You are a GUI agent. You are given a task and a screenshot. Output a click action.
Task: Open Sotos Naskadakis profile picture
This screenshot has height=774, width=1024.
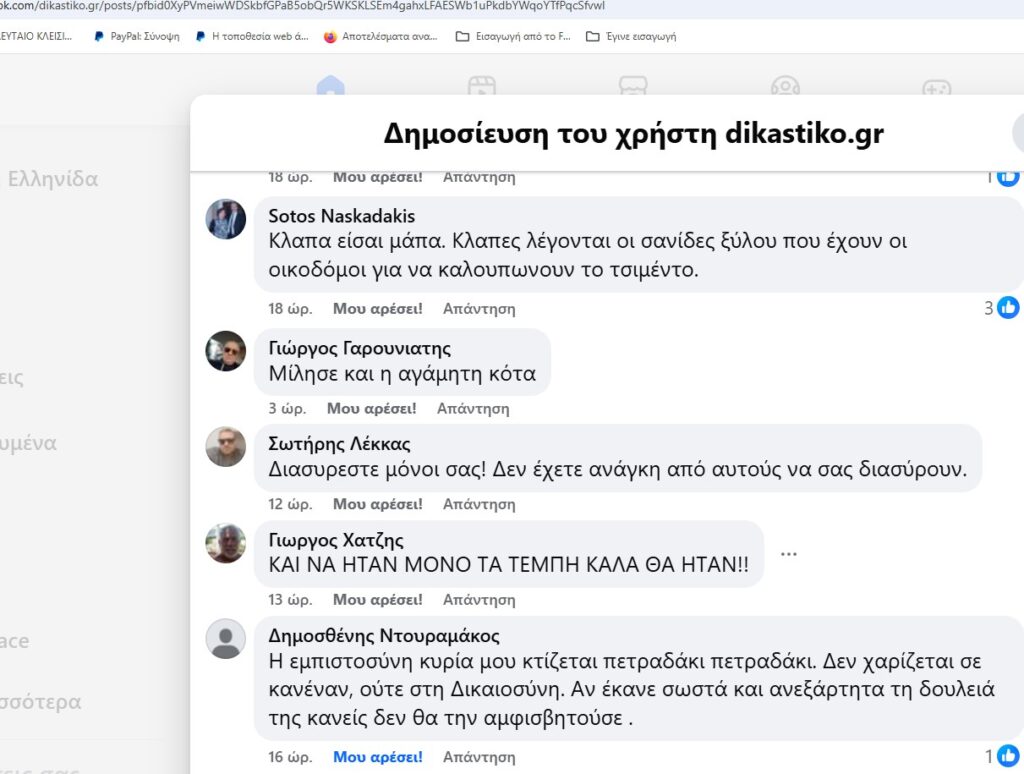coord(226,219)
